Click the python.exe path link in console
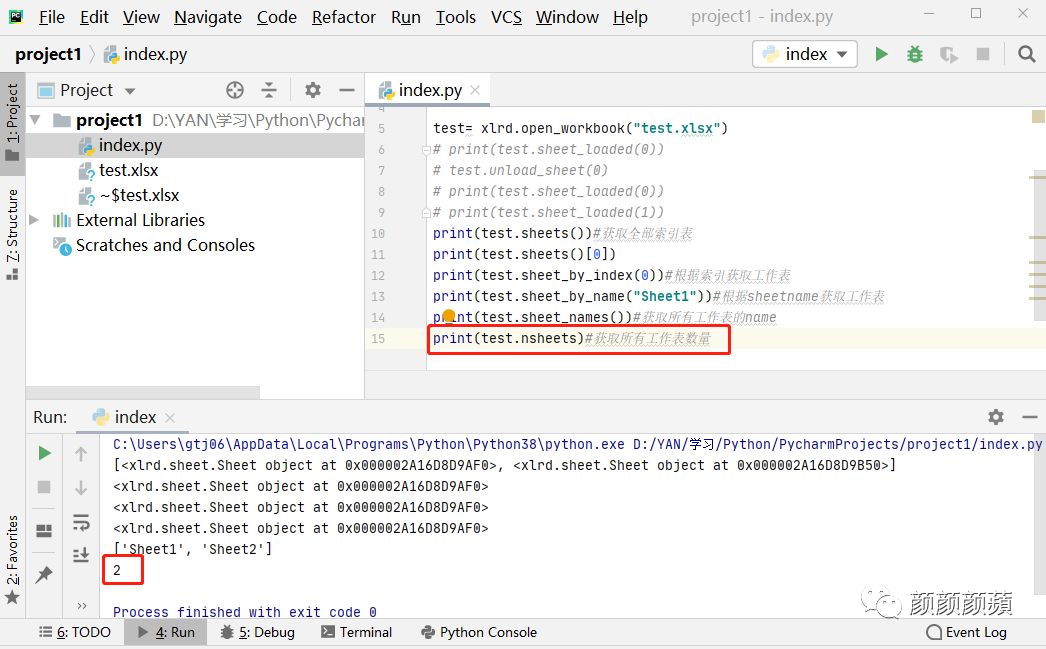1046x649 pixels. click(368, 444)
